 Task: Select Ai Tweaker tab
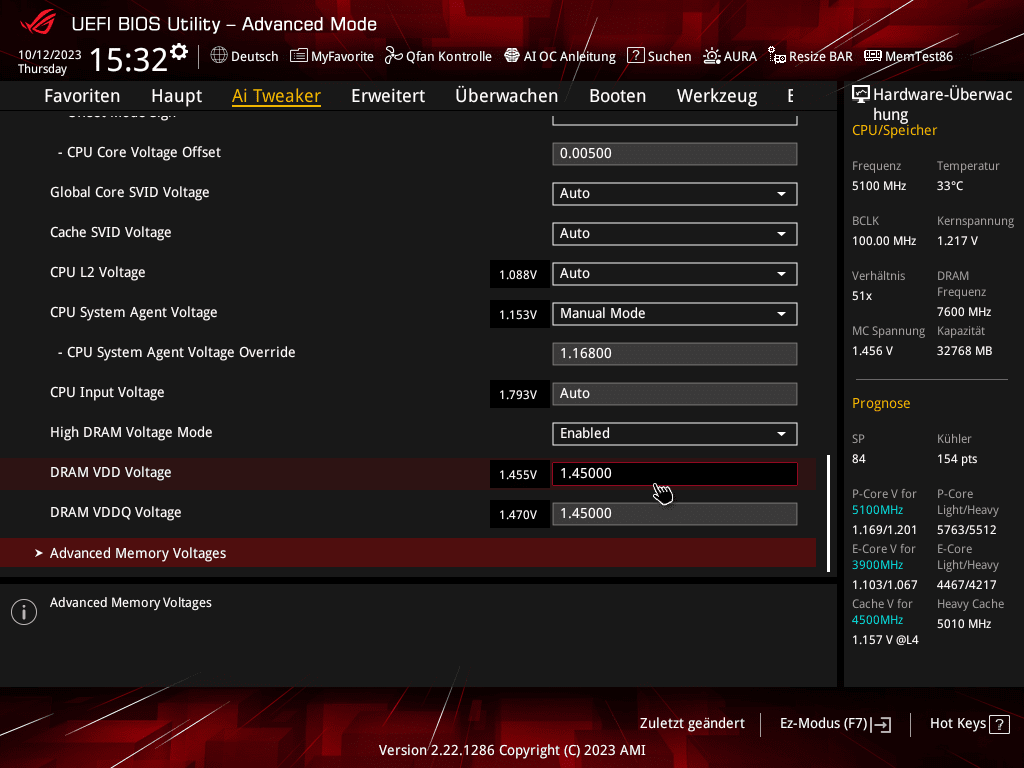pyautogui.click(x=276, y=96)
